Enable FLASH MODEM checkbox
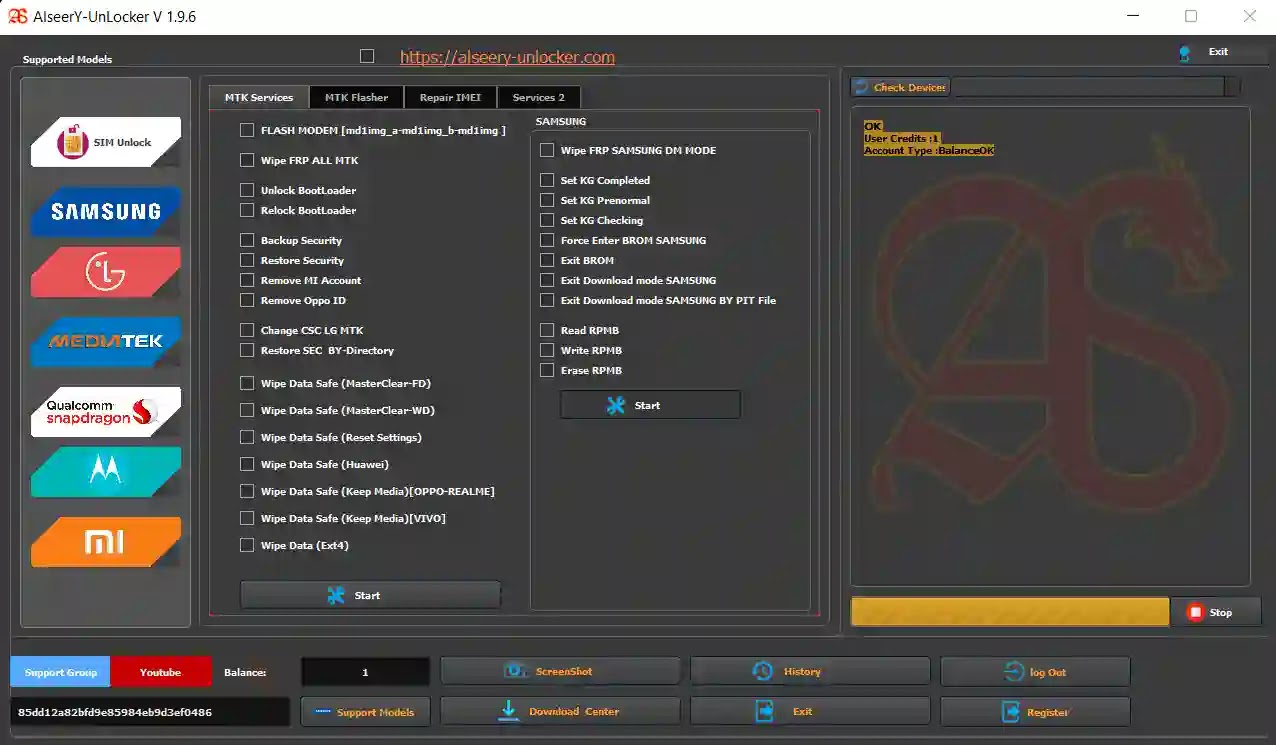This screenshot has height=745, width=1276. [247, 130]
